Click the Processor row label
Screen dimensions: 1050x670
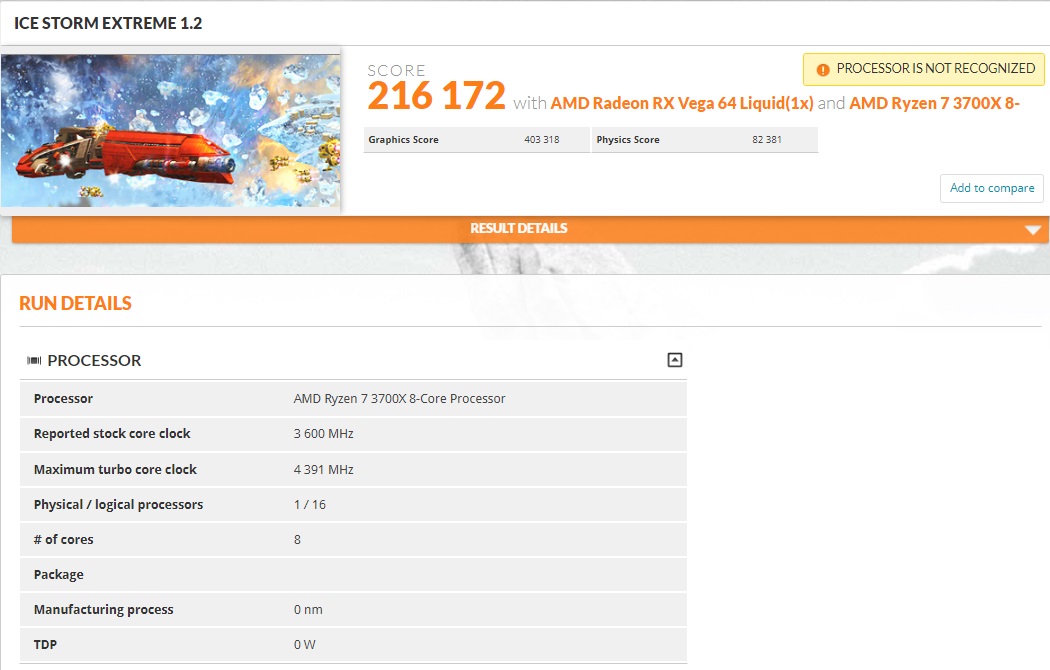63,398
